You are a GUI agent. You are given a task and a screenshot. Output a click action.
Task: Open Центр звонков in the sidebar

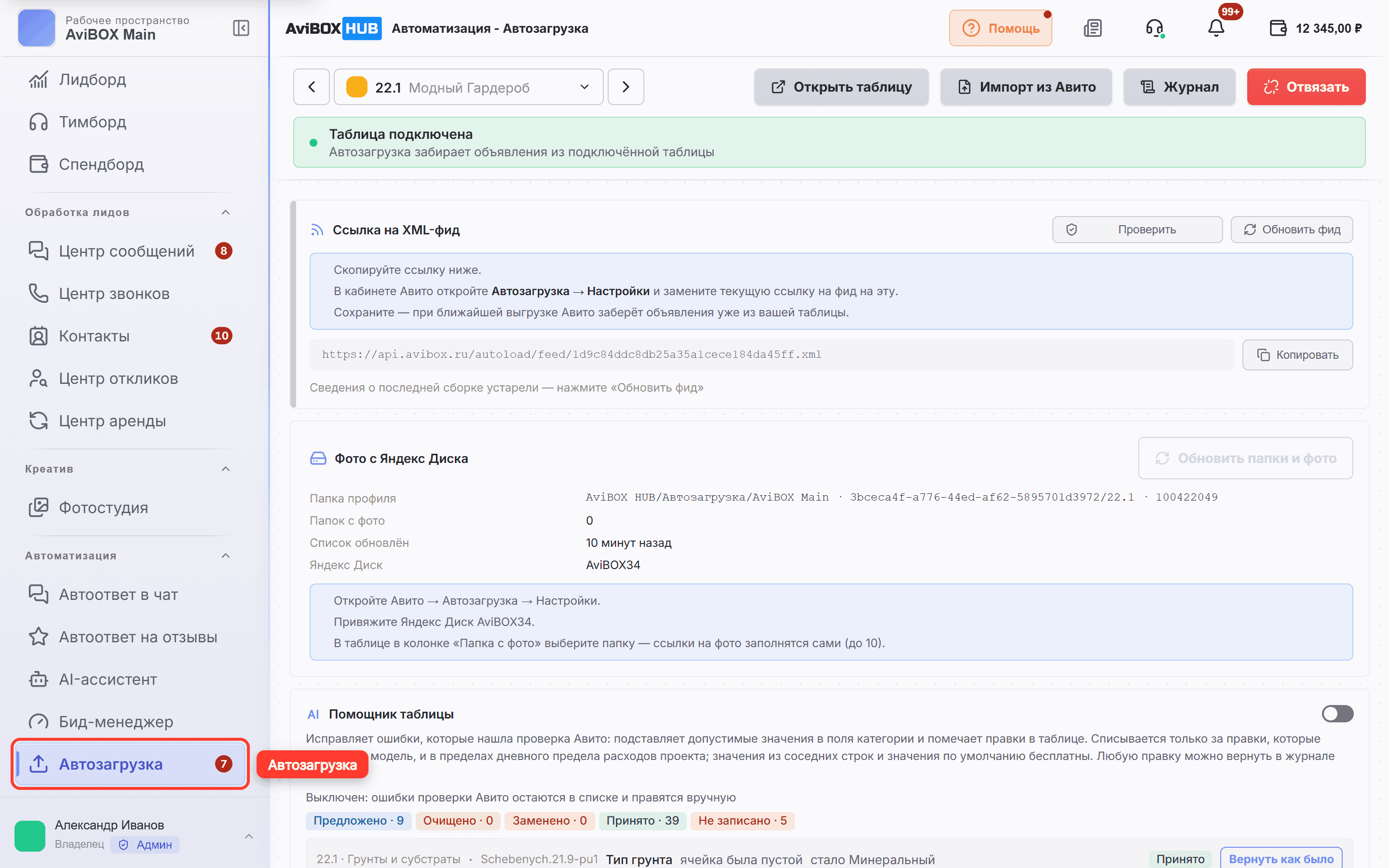130,293
